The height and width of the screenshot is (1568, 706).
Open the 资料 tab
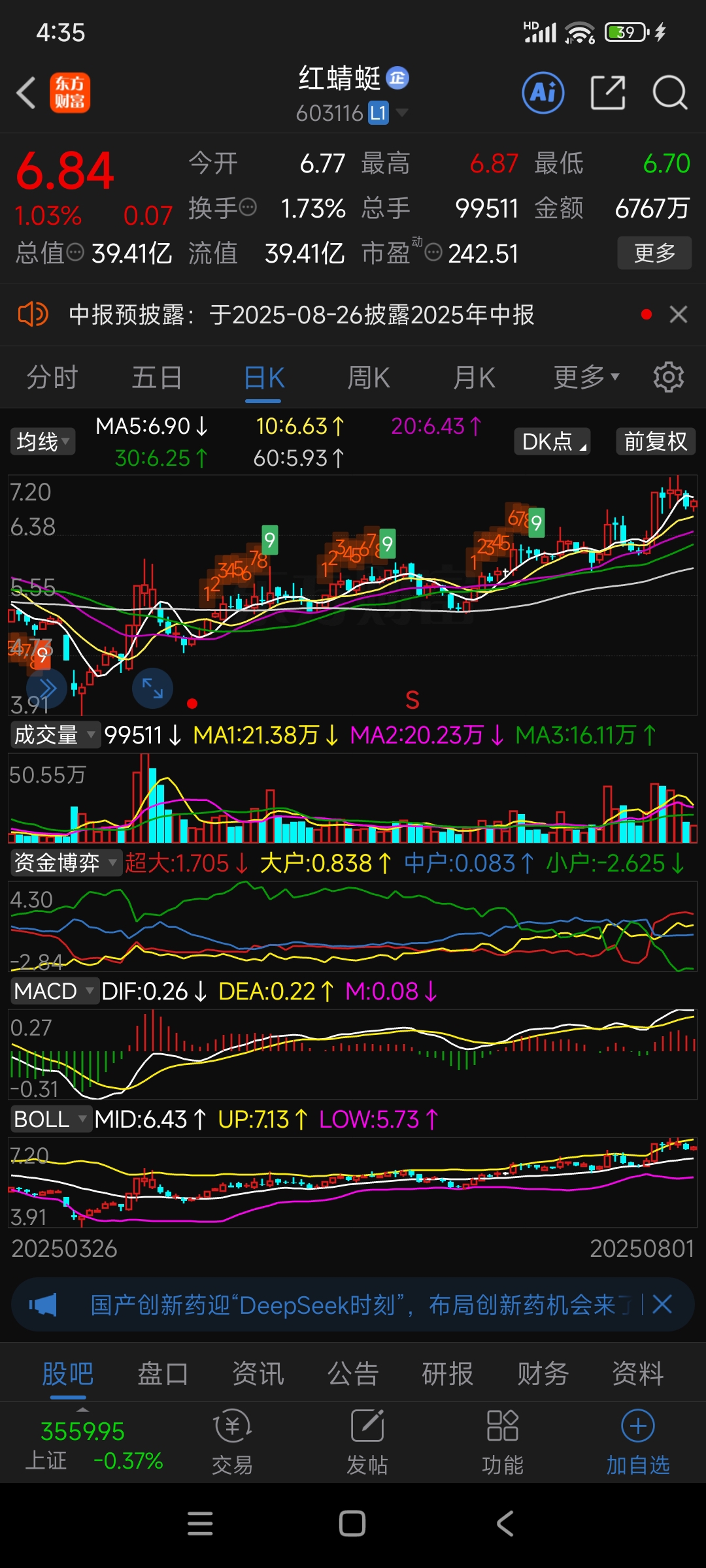click(x=638, y=1373)
